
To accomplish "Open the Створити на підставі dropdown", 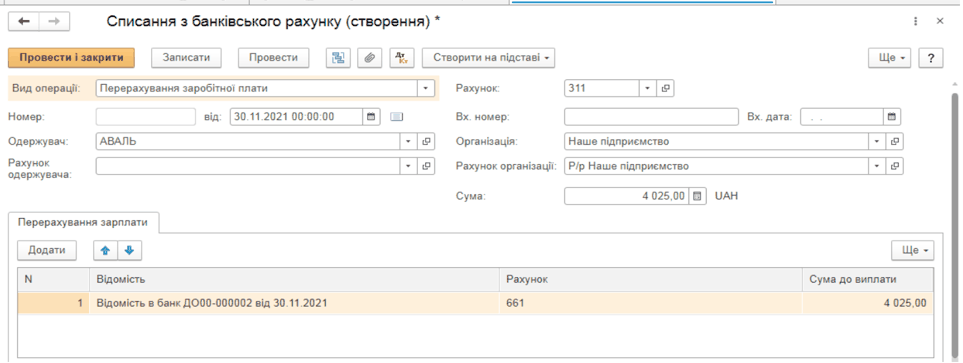I will [x=489, y=58].
